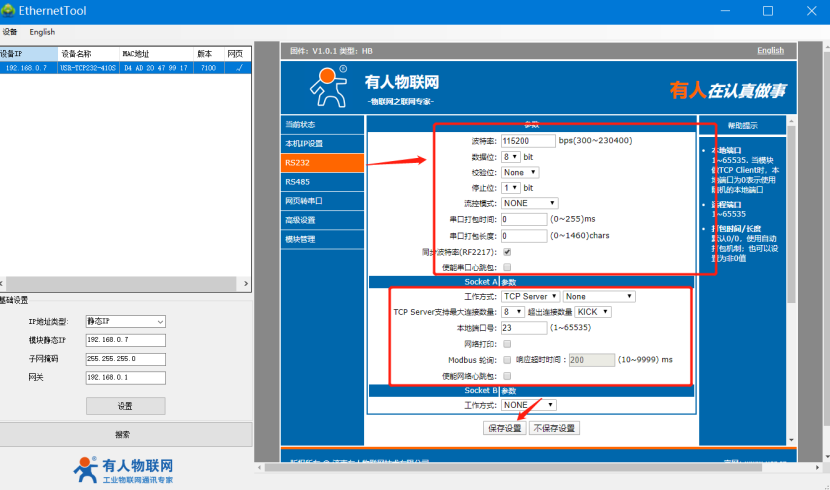Click the 保存设置 button
The width and height of the screenshot is (830, 490).
[x=504, y=428]
